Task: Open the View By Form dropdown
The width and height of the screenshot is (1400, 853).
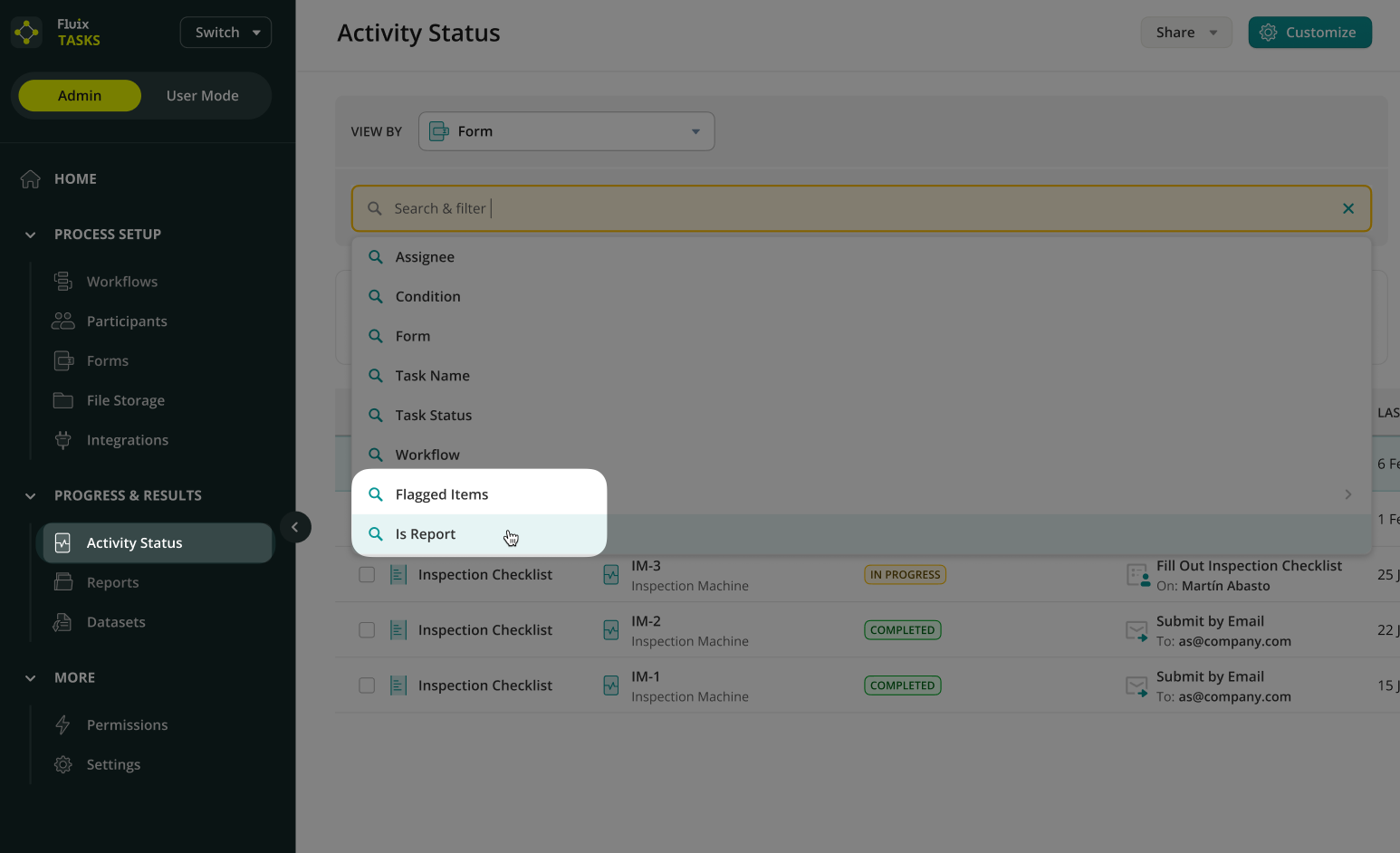Action: (x=566, y=131)
